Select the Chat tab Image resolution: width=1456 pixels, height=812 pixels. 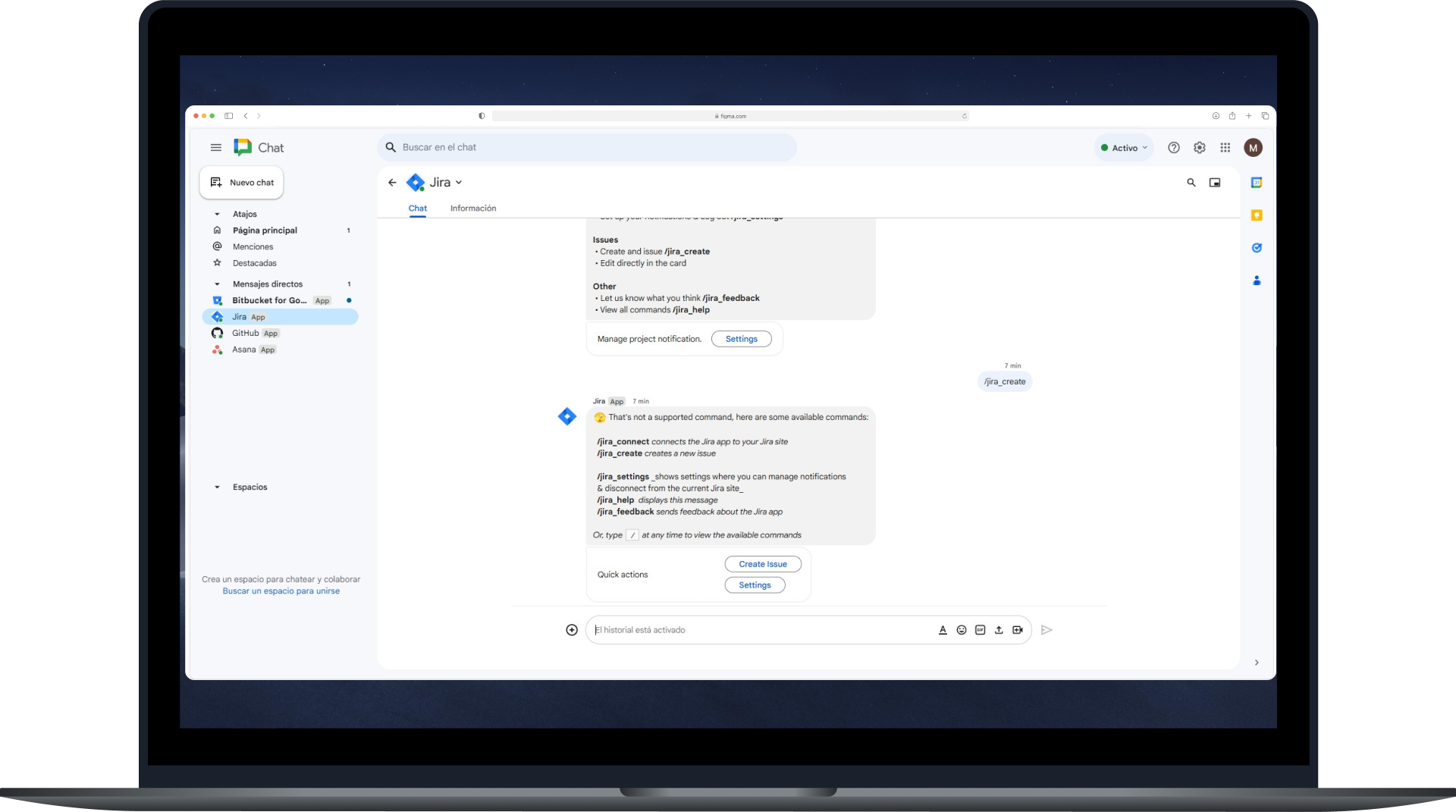pos(418,208)
